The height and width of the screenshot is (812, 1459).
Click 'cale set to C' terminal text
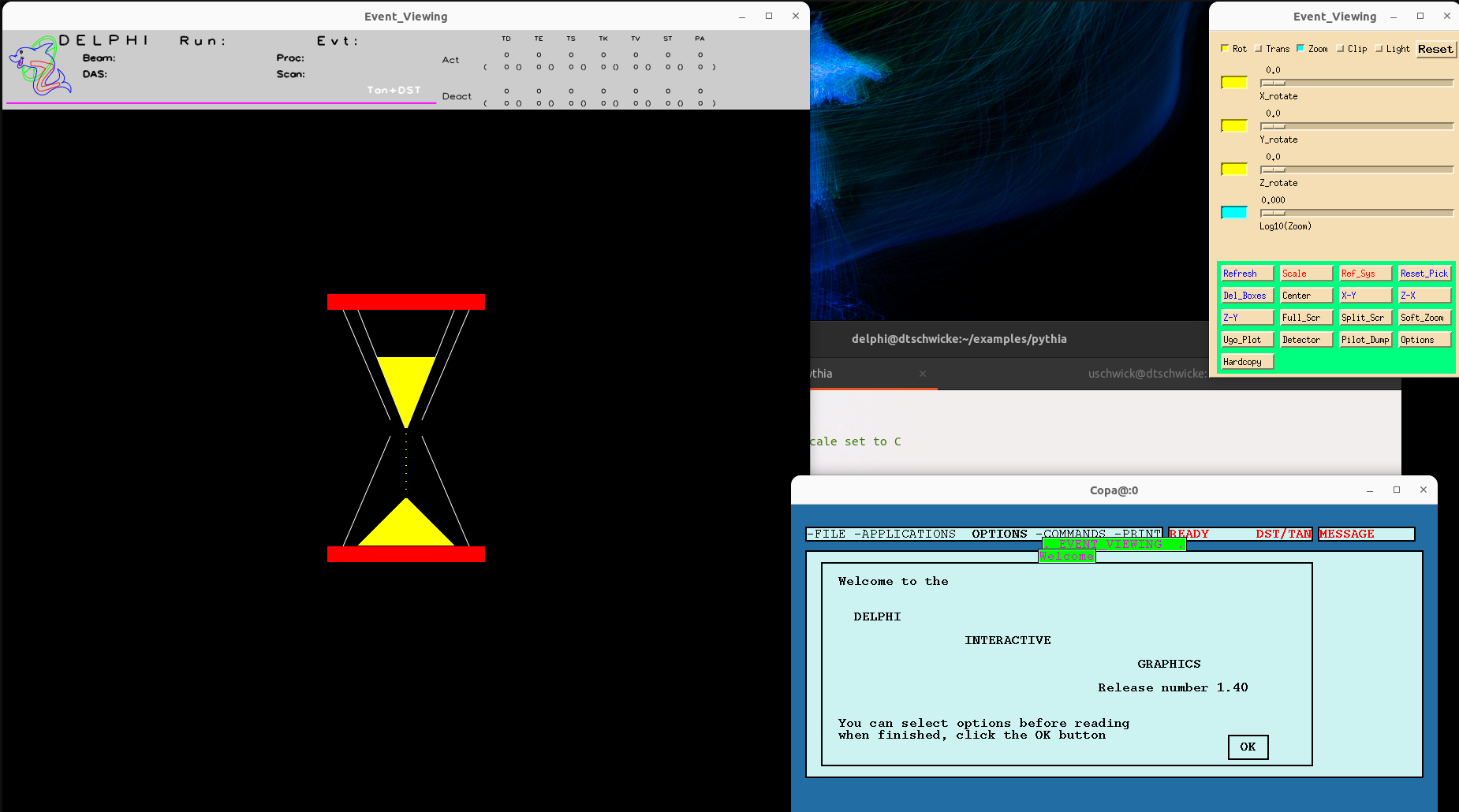[x=856, y=441]
